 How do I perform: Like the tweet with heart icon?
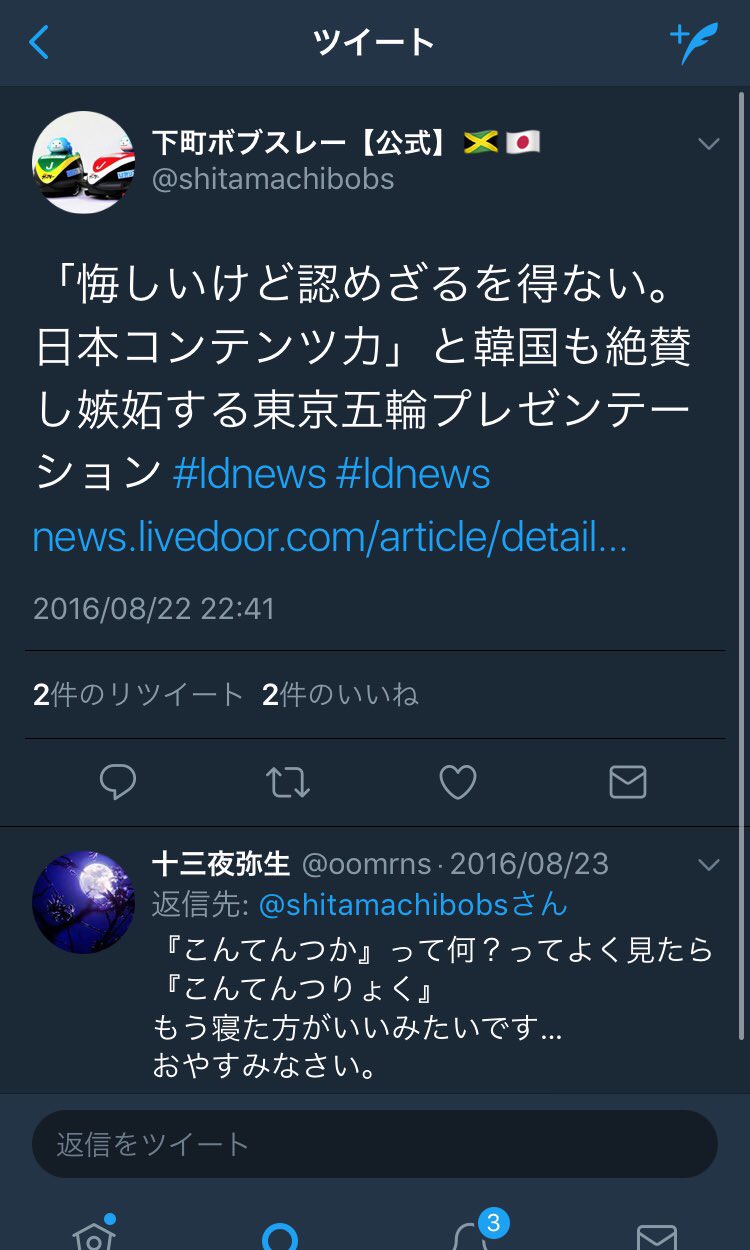pos(458,782)
